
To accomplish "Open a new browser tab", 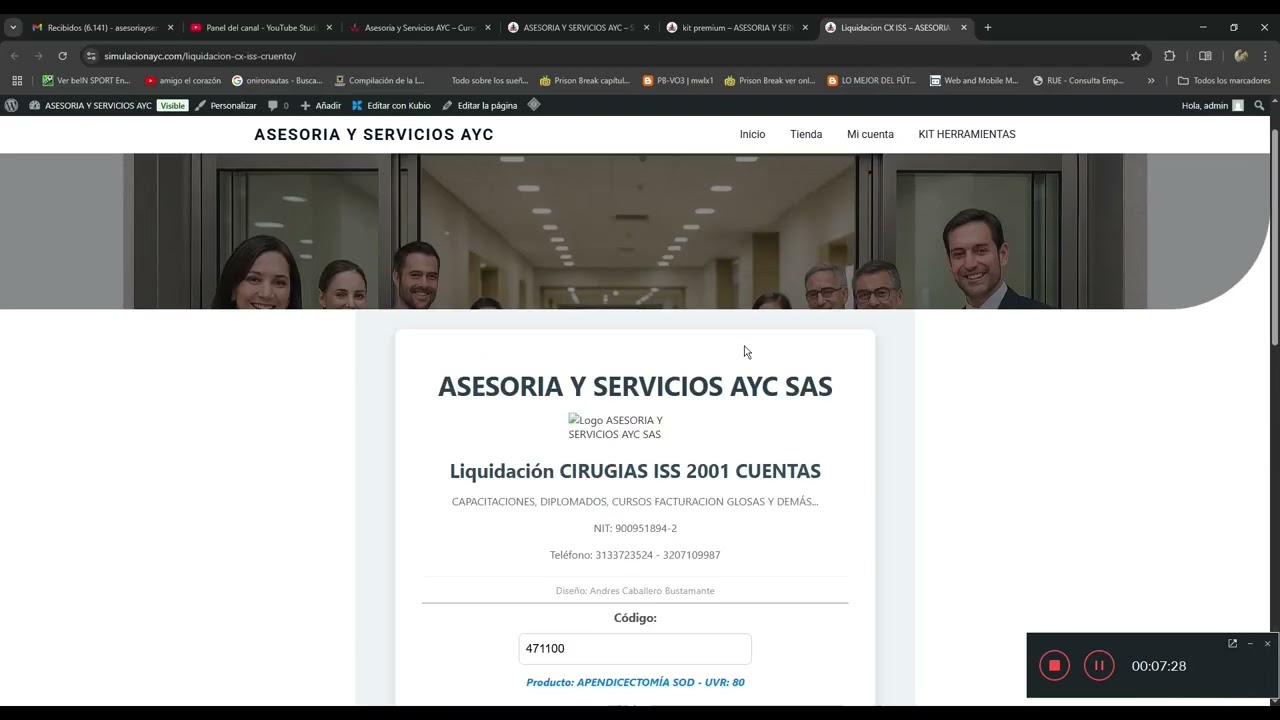I will pos(988,28).
